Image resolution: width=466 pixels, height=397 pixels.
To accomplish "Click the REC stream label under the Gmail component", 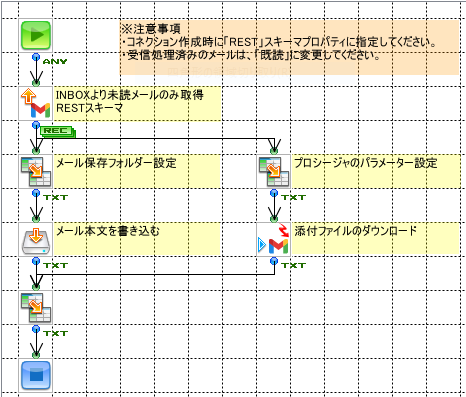I will click(58, 131).
